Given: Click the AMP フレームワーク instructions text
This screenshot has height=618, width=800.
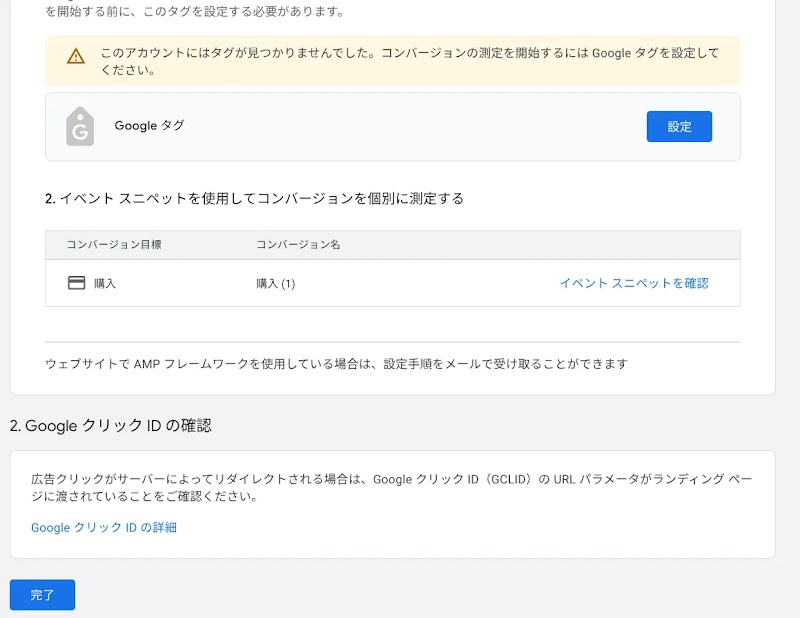Looking at the screenshot, I should point(337,364).
